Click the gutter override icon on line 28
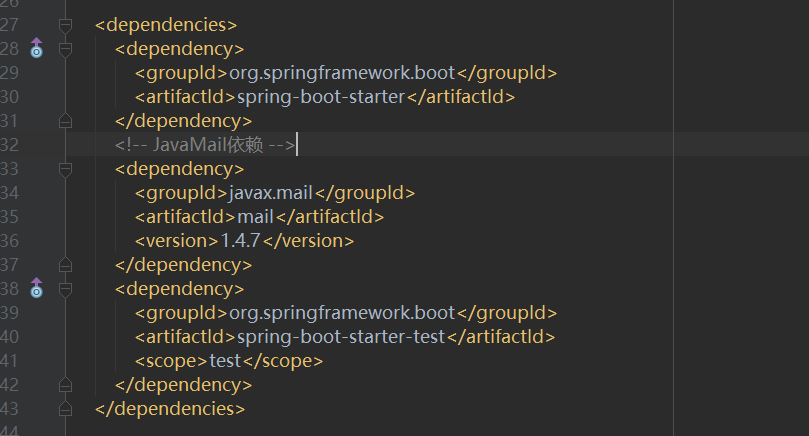 pos(36,48)
